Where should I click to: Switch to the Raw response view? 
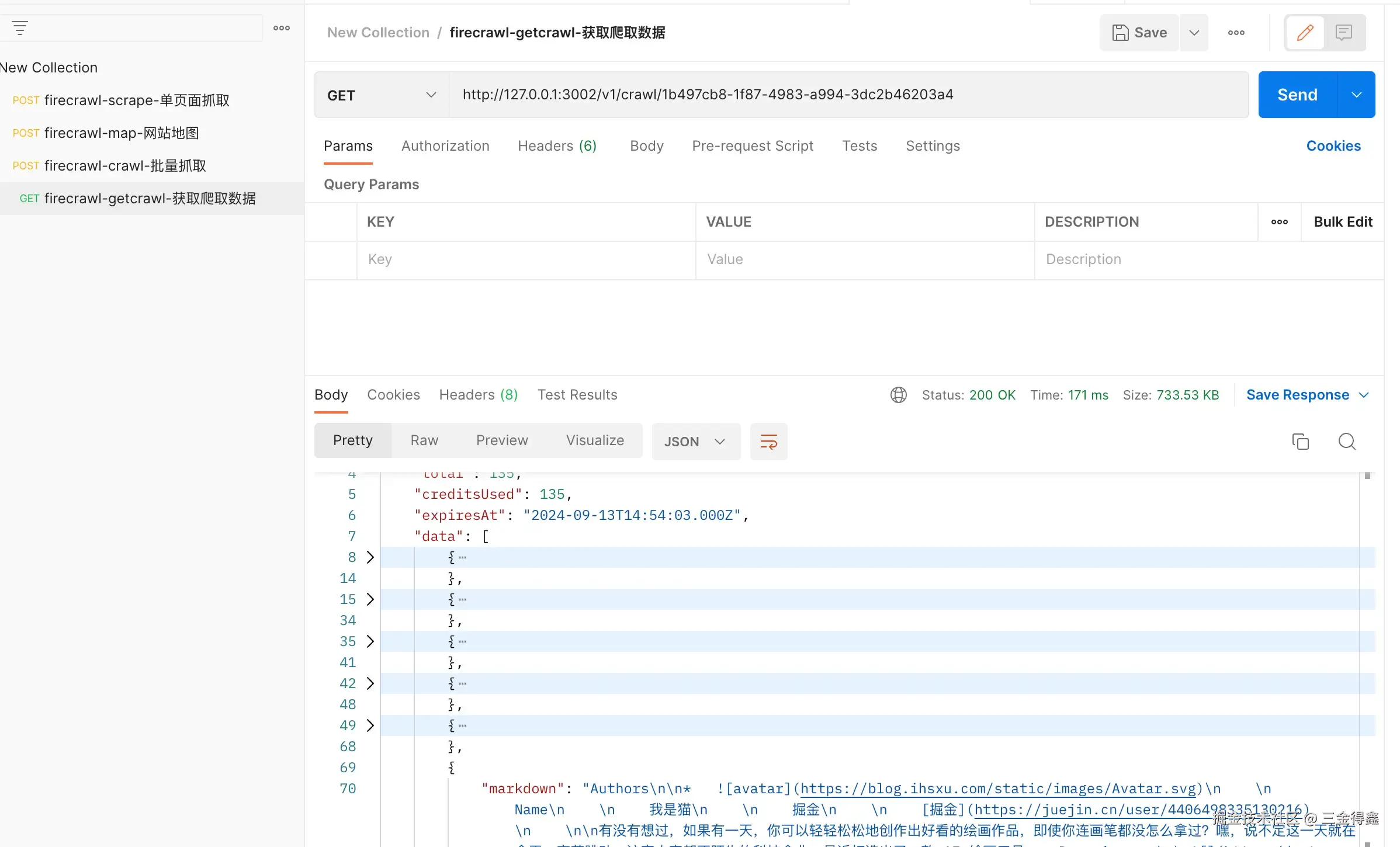click(x=424, y=440)
